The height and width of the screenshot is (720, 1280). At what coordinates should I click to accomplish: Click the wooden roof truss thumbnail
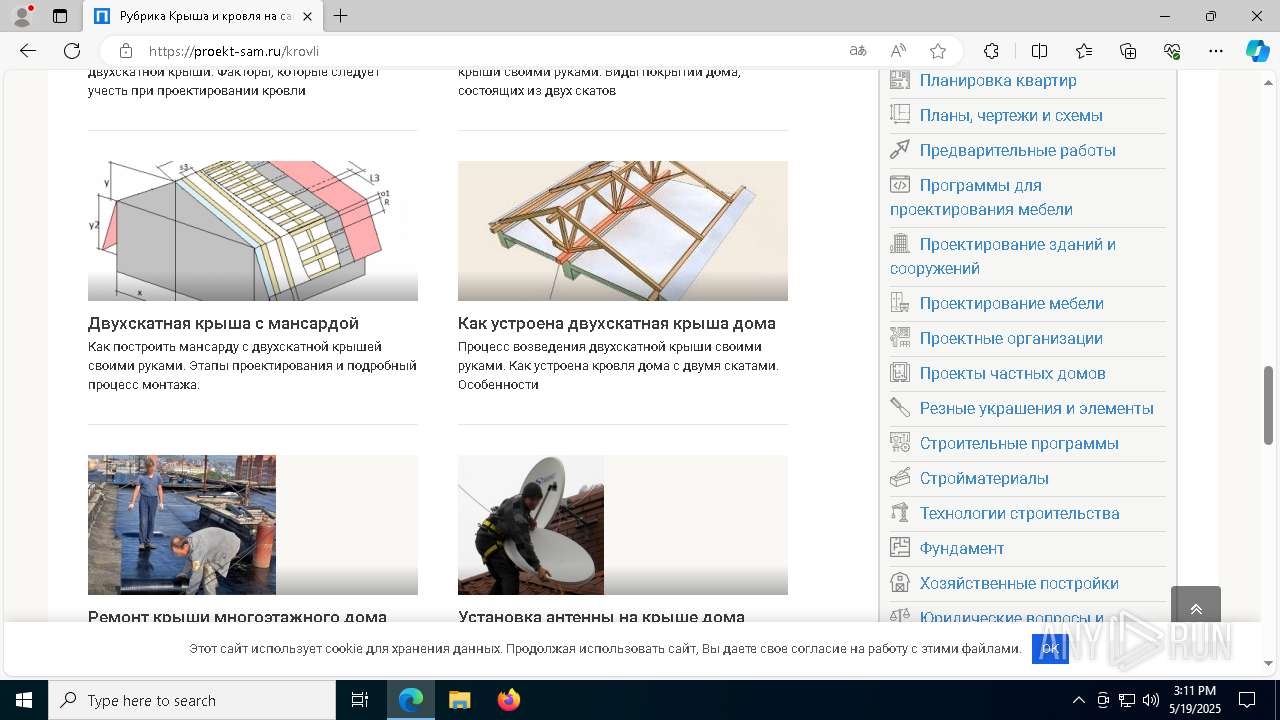[x=623, y=231]
